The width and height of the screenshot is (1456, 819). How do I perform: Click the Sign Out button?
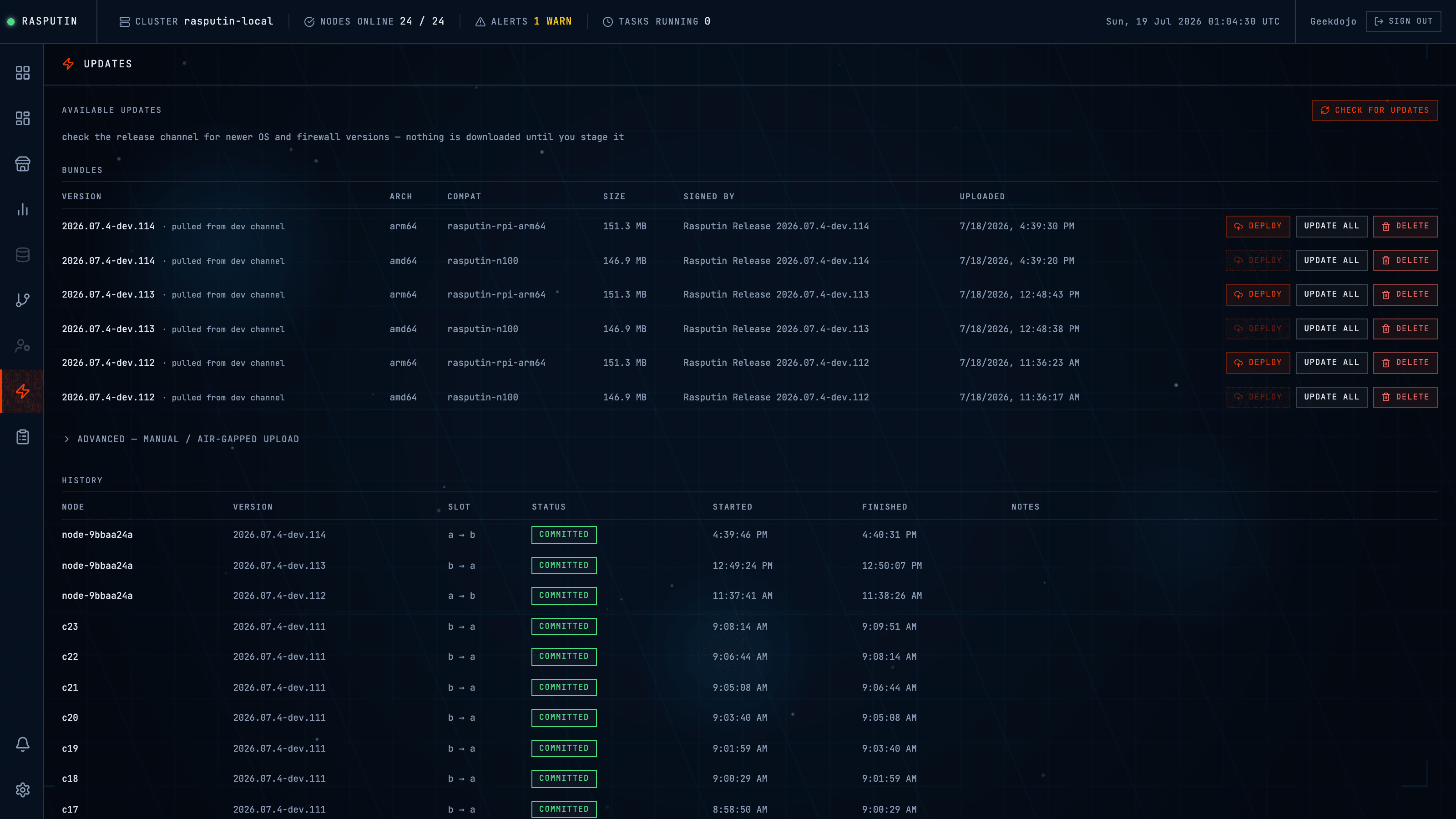pyautogui.click(x=1403, y=21)
